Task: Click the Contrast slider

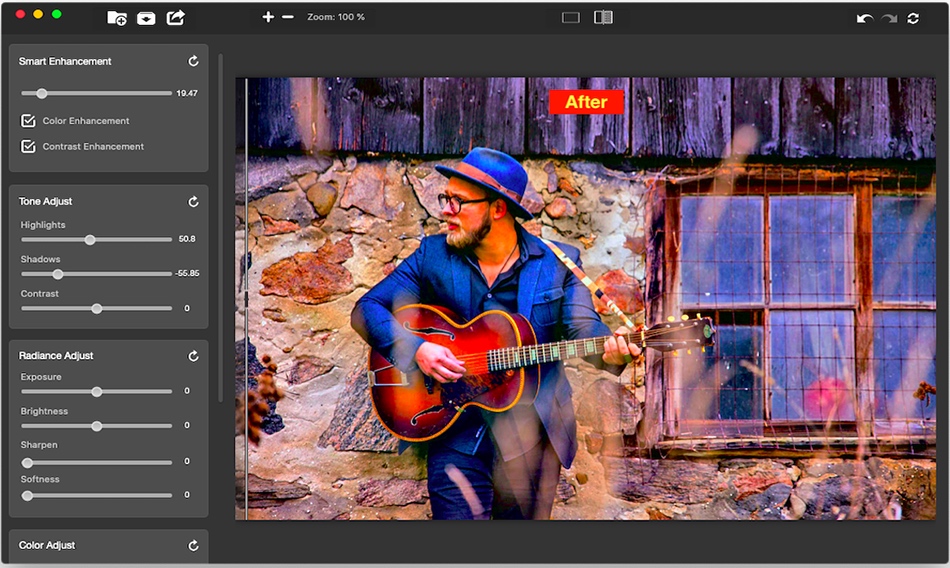Action: click(96, 309)
